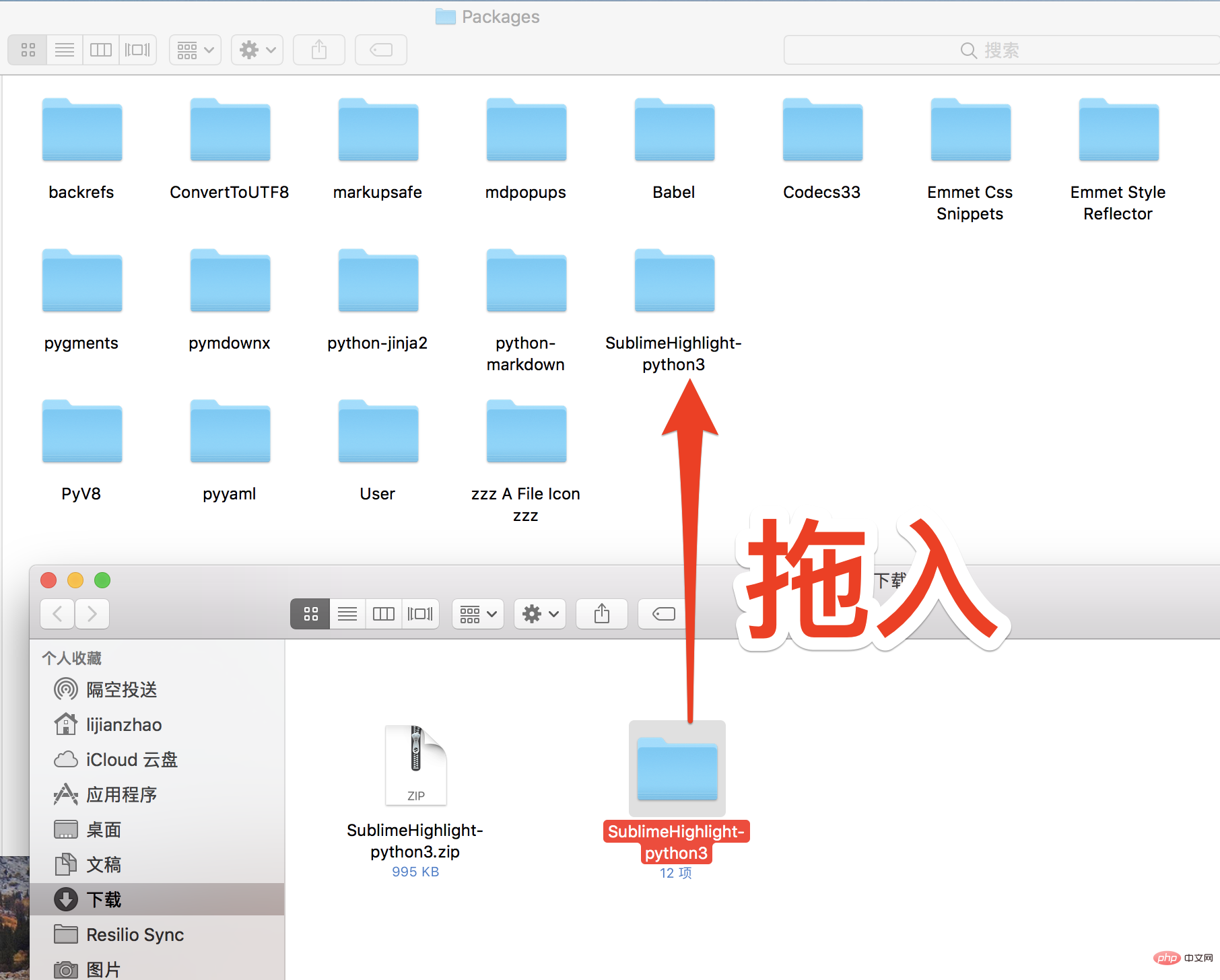Select the Babel folder

675,130
